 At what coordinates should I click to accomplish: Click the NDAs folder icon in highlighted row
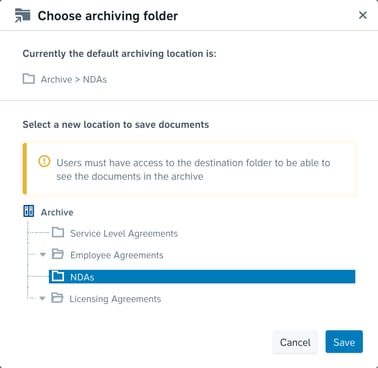(x=58, y=276)
